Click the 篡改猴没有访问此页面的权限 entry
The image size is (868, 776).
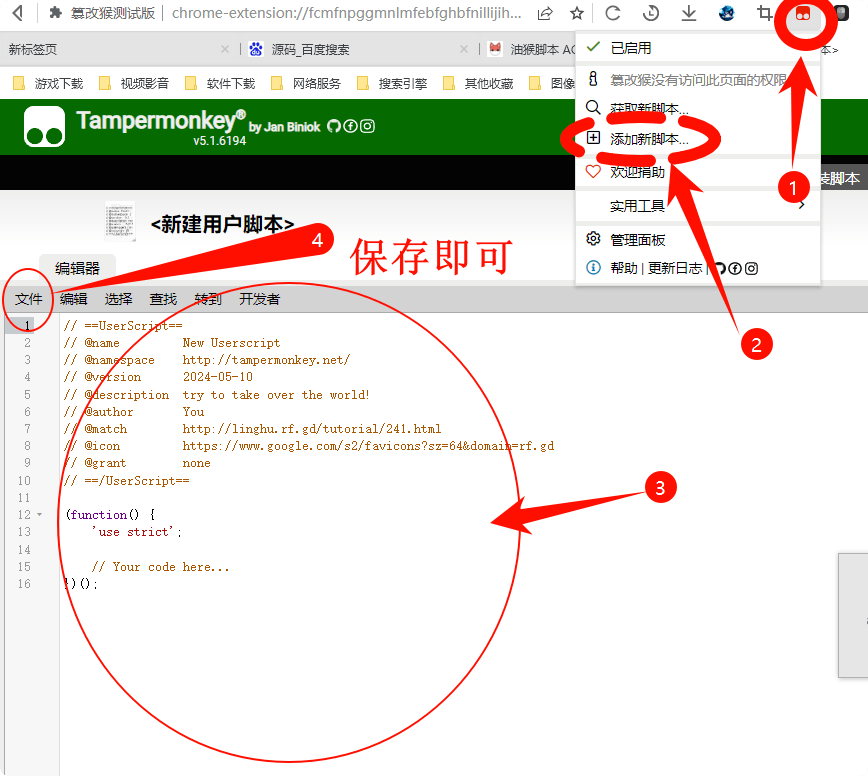(698, 80)
